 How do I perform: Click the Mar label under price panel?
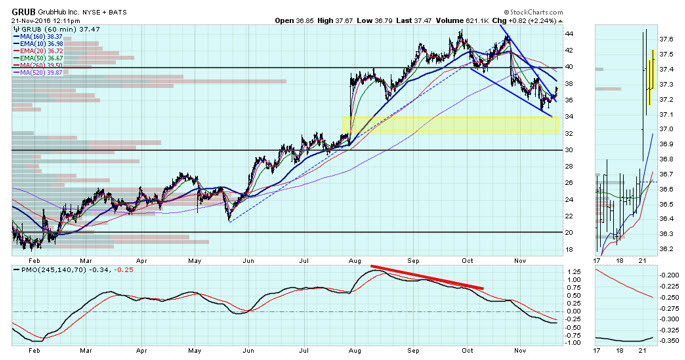point(86,261)
